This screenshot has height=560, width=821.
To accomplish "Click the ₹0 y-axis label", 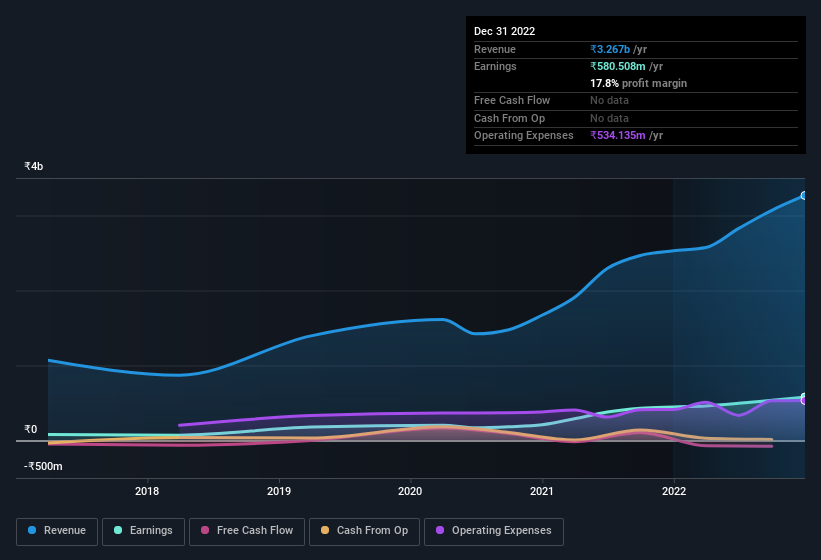I will click(x=30, y=429).
